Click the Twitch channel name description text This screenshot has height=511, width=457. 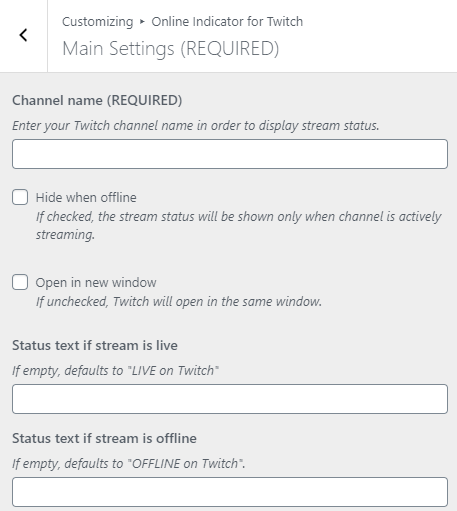click(196, 126)
